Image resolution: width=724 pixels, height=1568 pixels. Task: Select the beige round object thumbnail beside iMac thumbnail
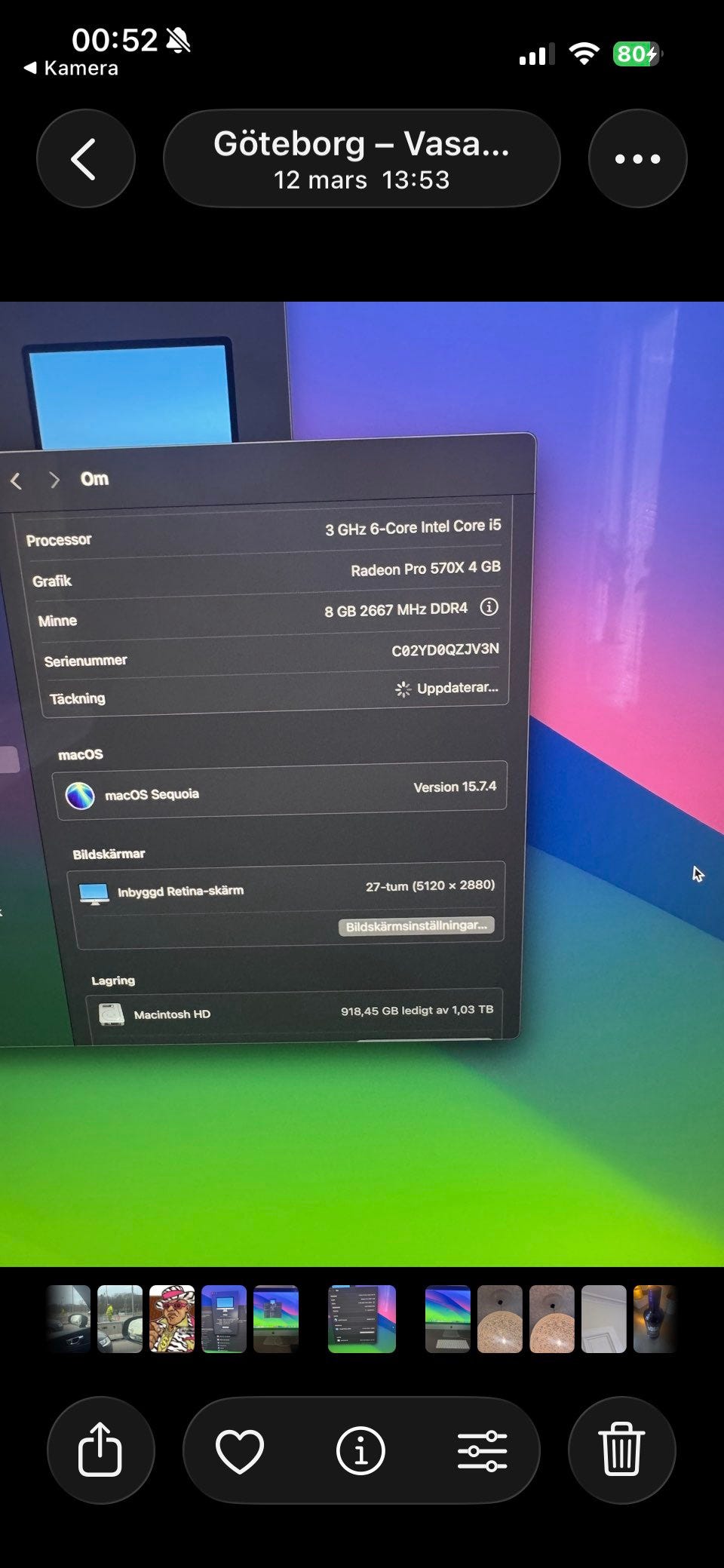pos(500,1319)
